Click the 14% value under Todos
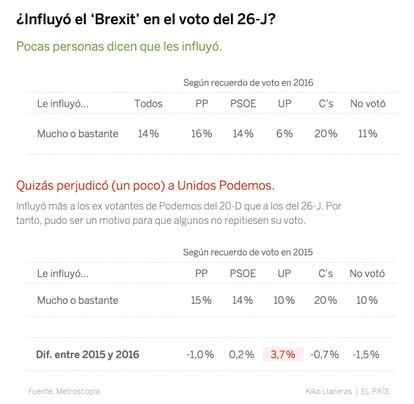 148,134
